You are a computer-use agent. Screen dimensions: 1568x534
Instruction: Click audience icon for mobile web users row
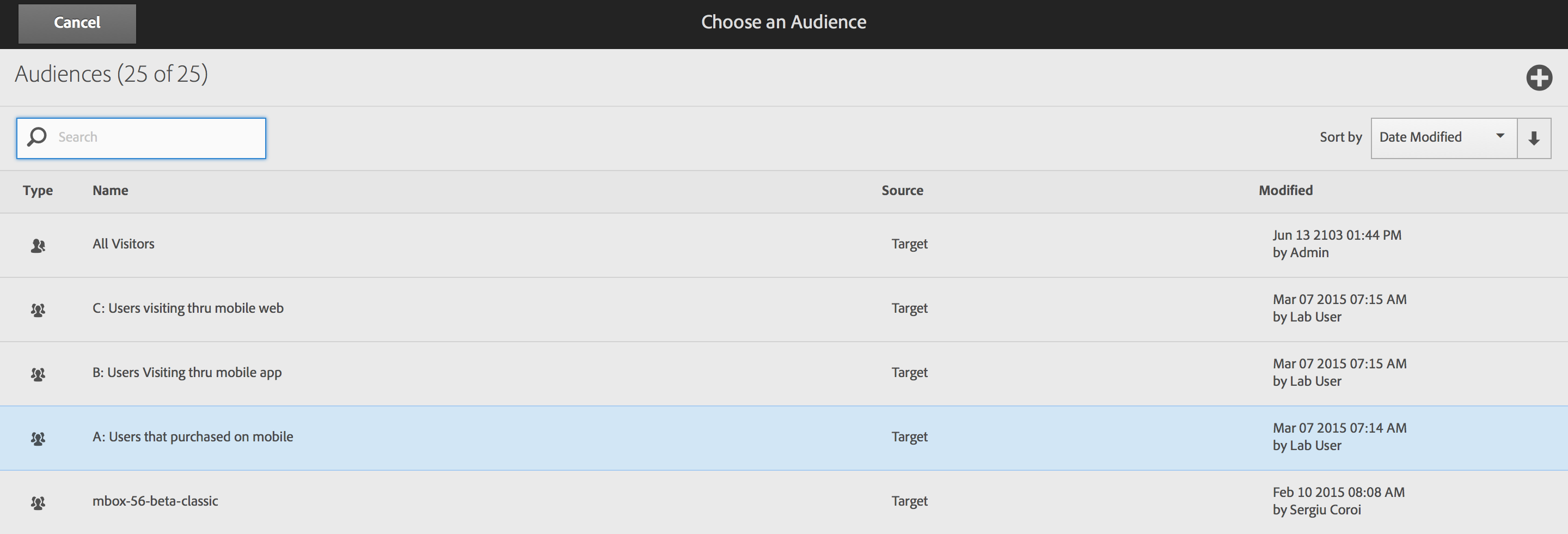tap(38, 310)
